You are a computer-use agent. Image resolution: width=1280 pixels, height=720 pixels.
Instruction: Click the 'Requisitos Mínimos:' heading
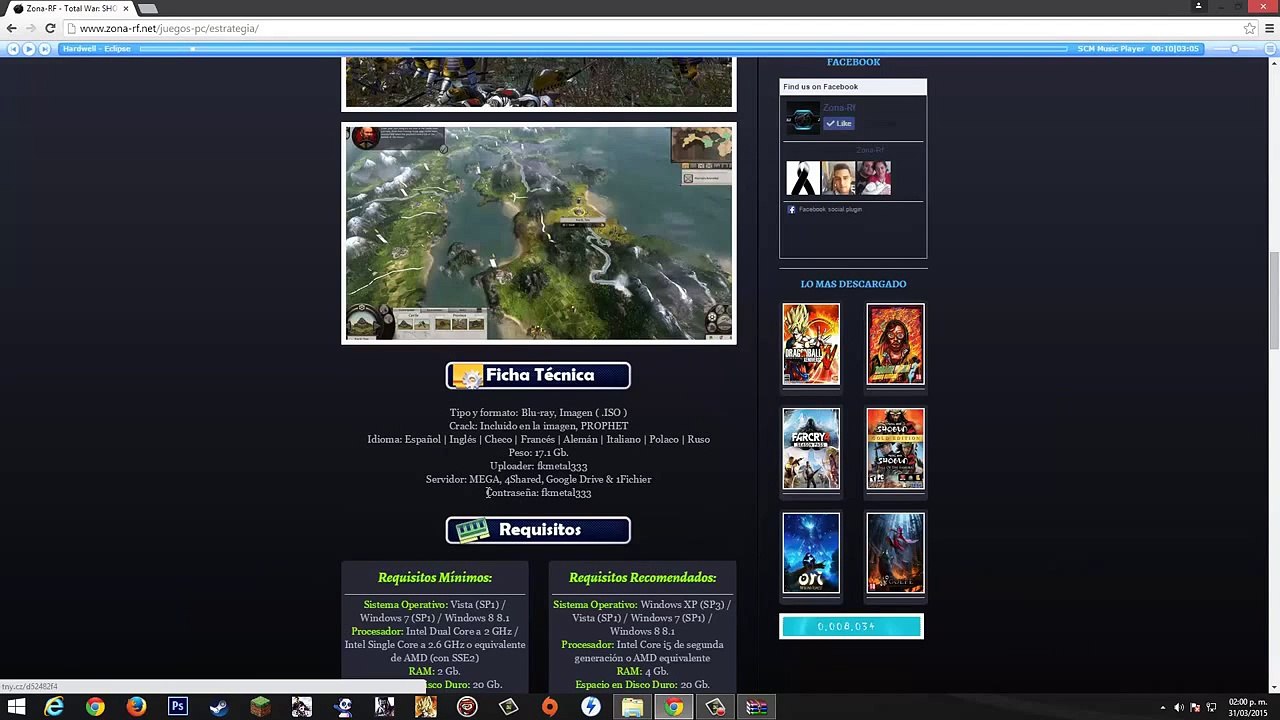click(435, 578)
